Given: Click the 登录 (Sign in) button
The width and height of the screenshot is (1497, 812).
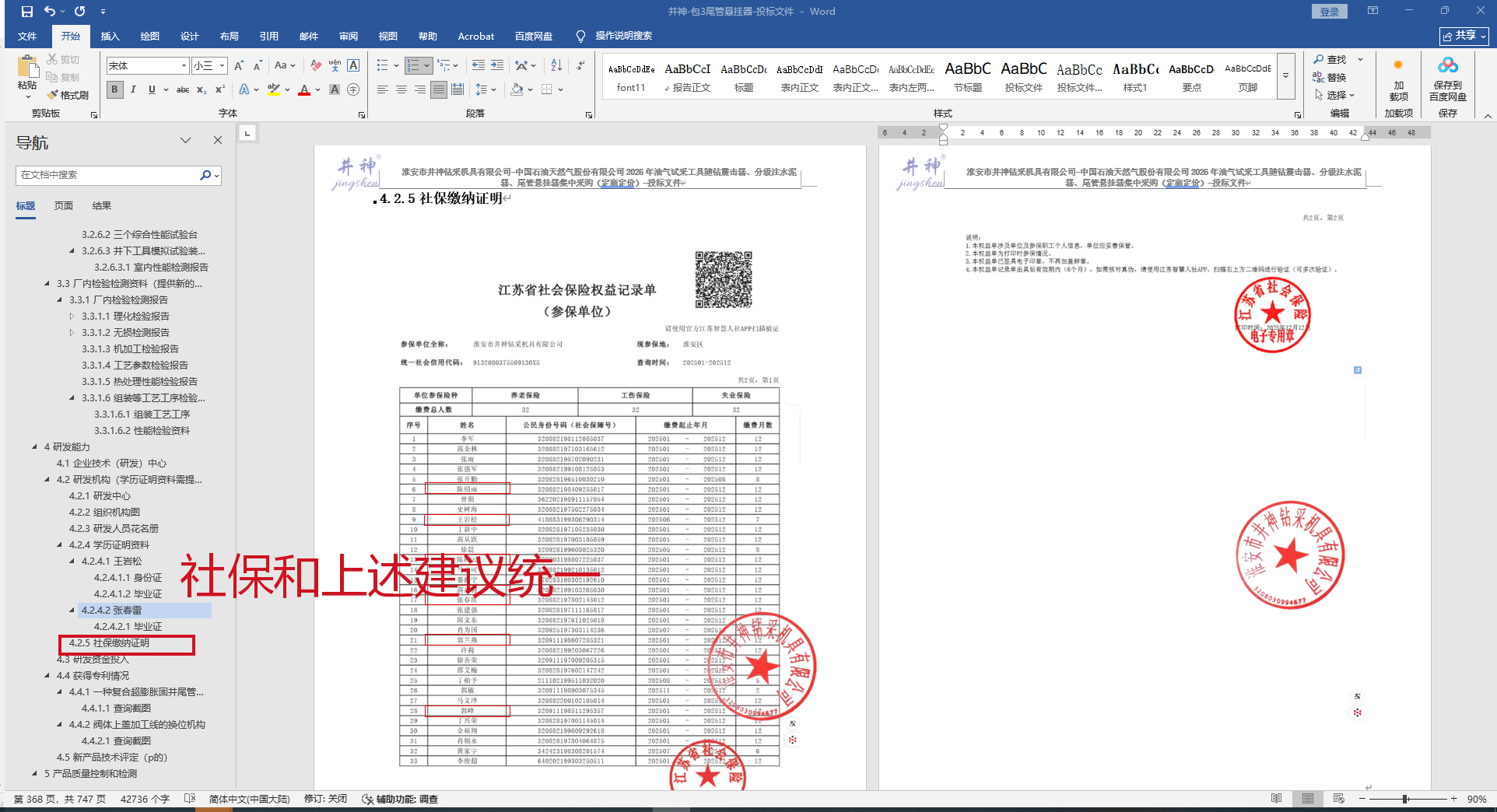Looking at the screenshot, I should (x=1330, y=12).
